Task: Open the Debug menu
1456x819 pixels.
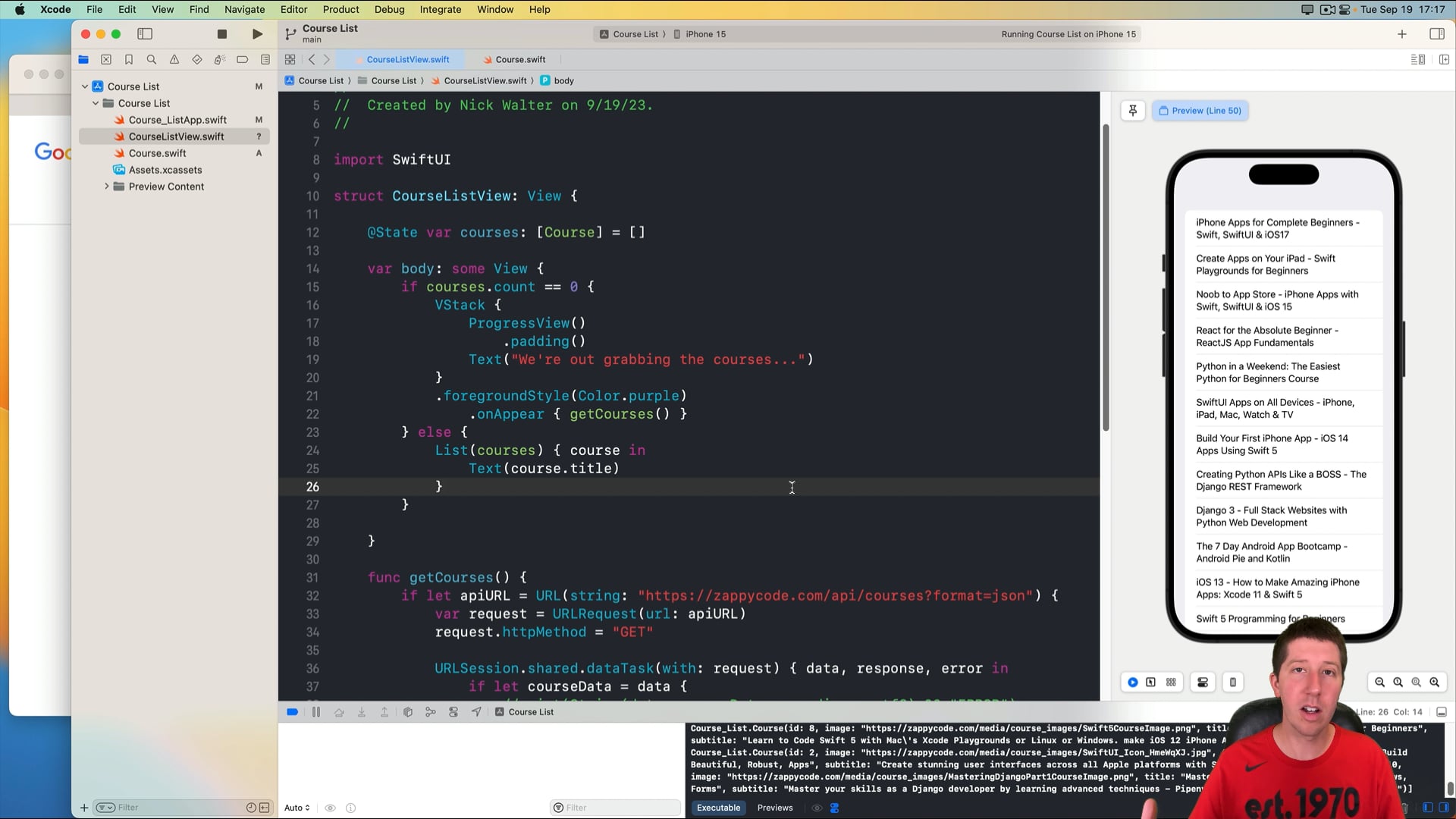Action: (389, 9)
